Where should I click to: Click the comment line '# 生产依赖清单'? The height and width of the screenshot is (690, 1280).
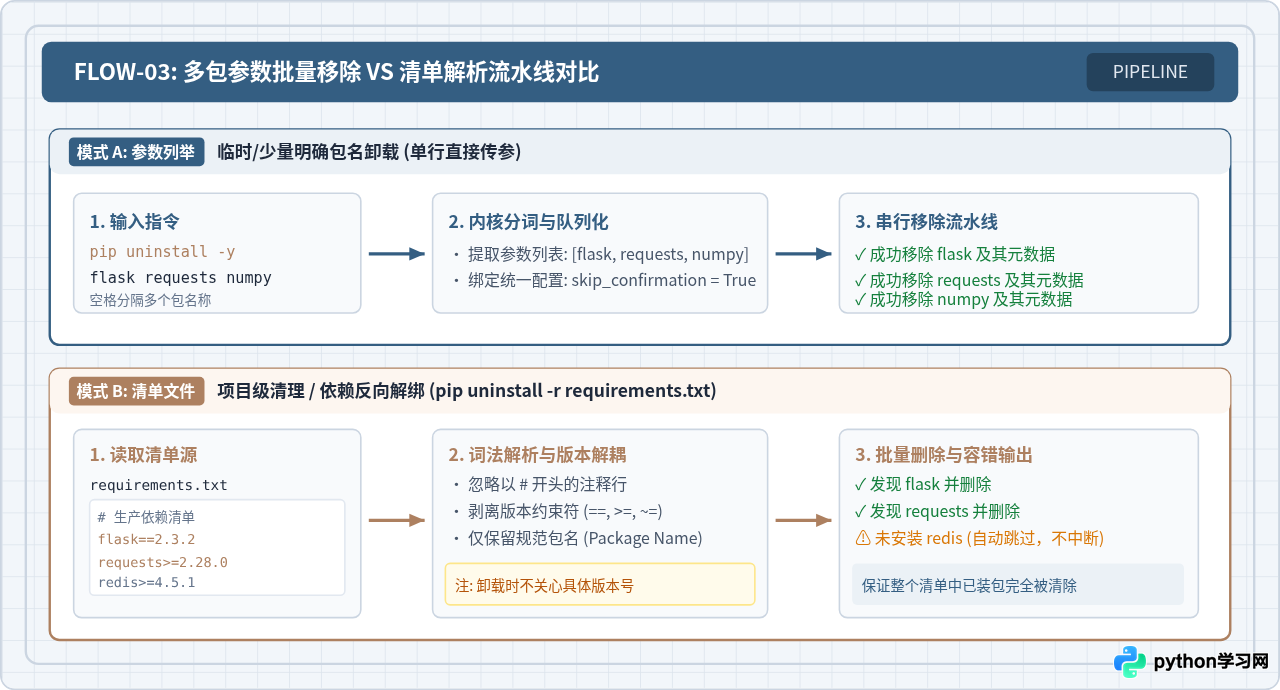pos(146,517)
